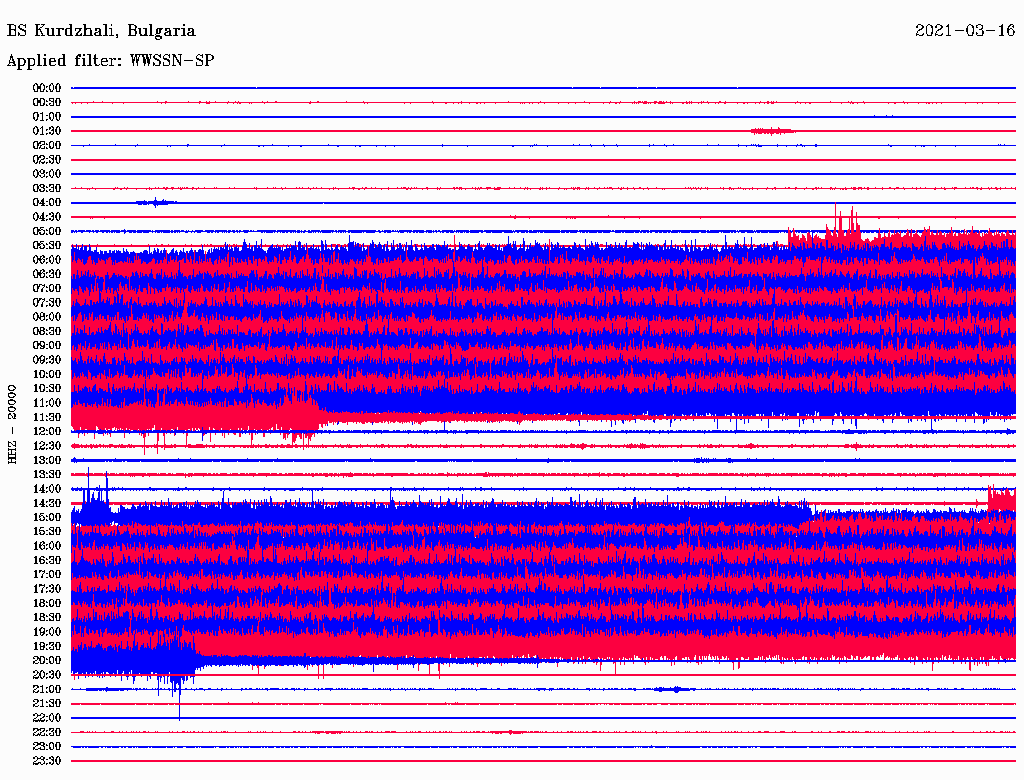The image size is (1024, 780).
Task: Select the 21:00 time label
Action: 47,689
